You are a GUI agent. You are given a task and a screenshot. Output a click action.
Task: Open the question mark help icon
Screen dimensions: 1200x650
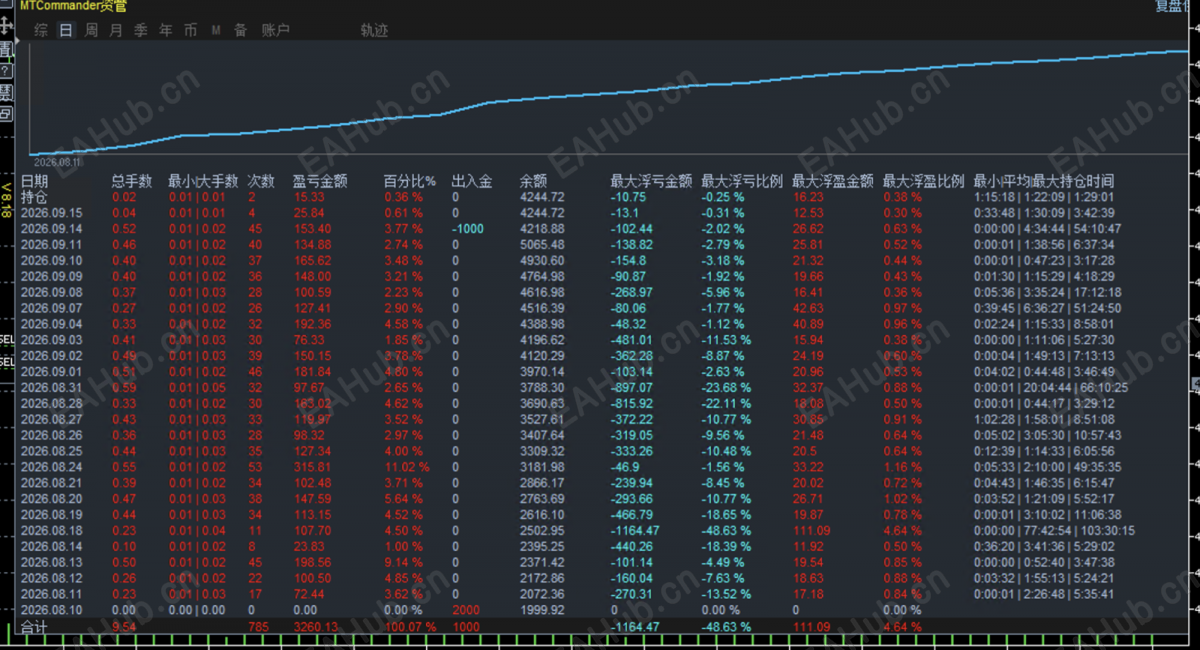click(6, 70)
